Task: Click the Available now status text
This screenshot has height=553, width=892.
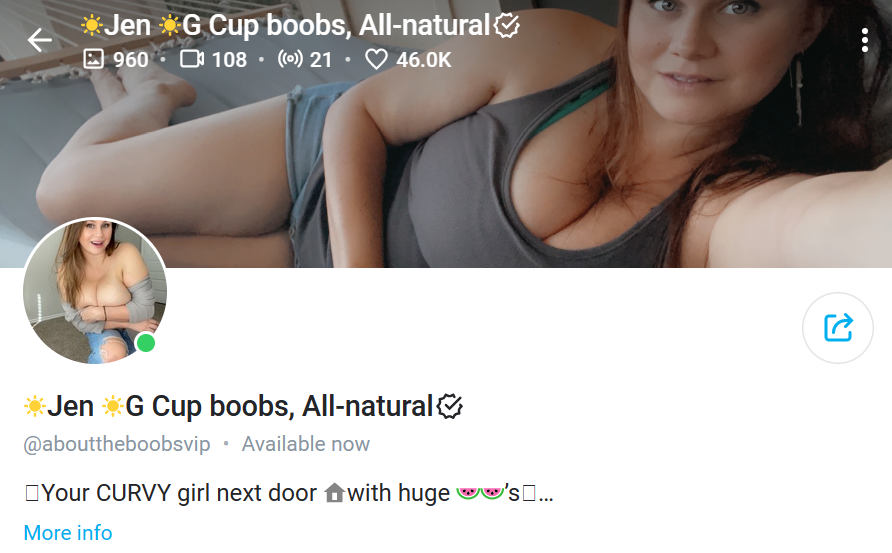Action: pyautogui.click(x=305, y=444)
